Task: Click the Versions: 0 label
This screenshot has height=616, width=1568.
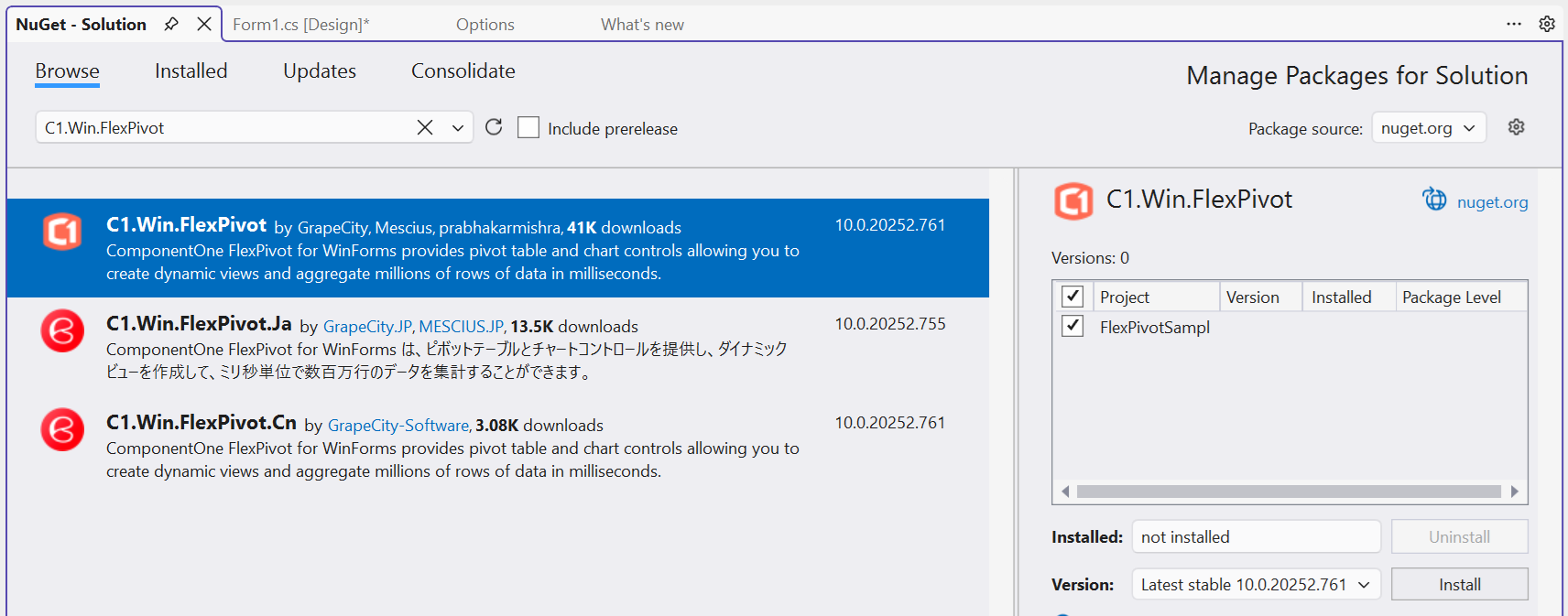Action: point(1090,258)
